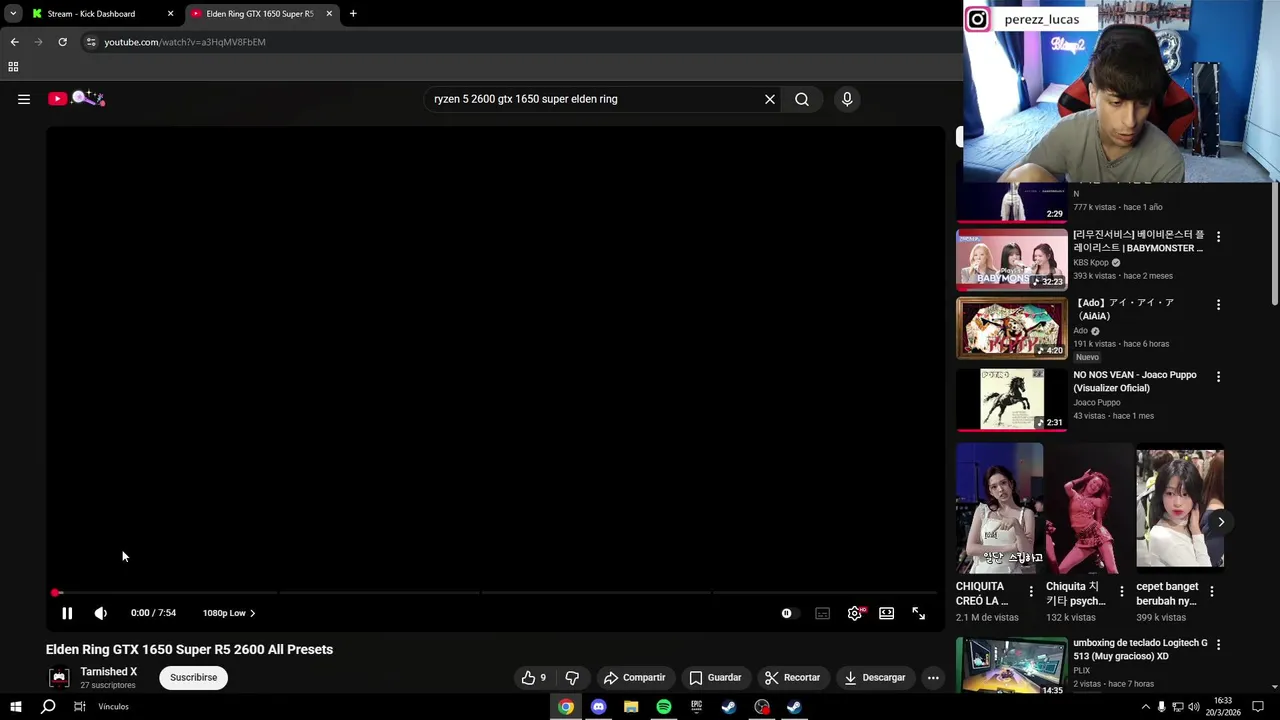Go to the YouTube home logo
The image size is (1280, 720).
click(x=76, y=98)
